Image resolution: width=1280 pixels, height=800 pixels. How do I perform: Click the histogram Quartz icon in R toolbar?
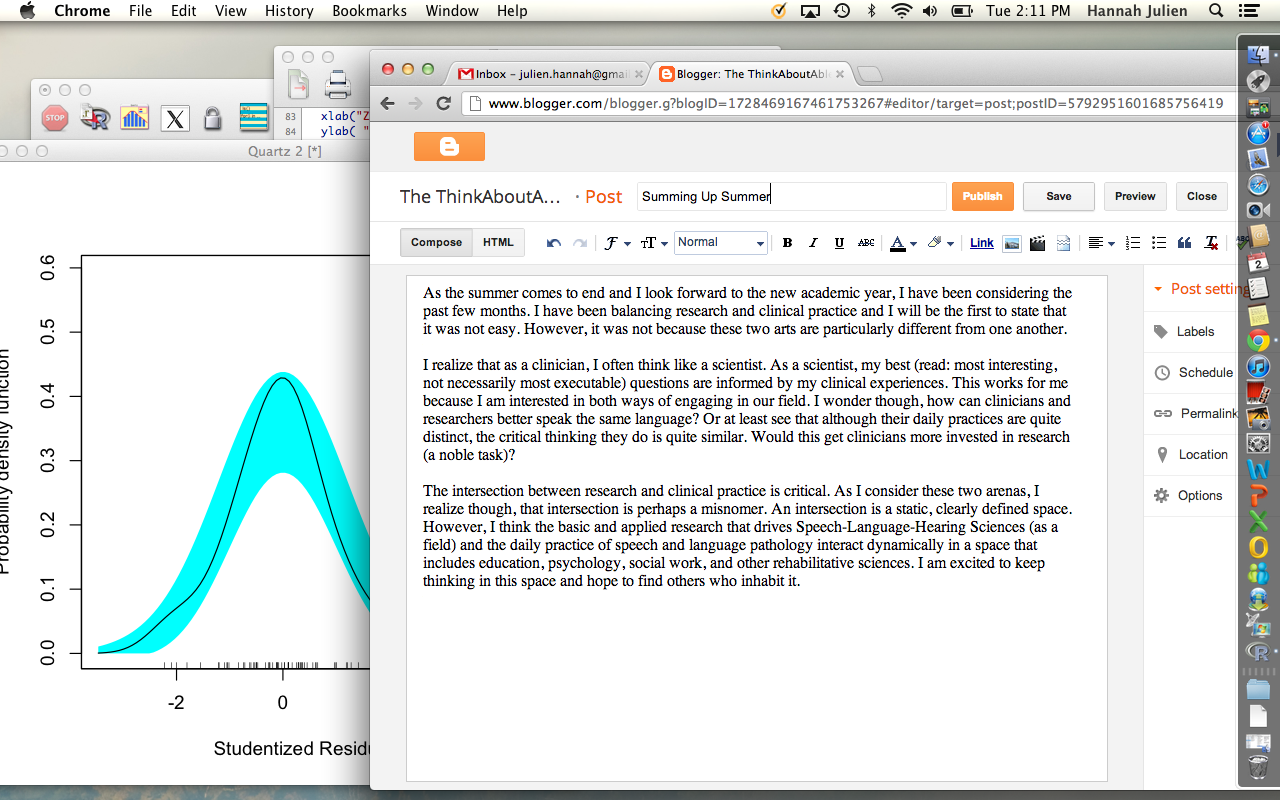[x=134, y=118]
